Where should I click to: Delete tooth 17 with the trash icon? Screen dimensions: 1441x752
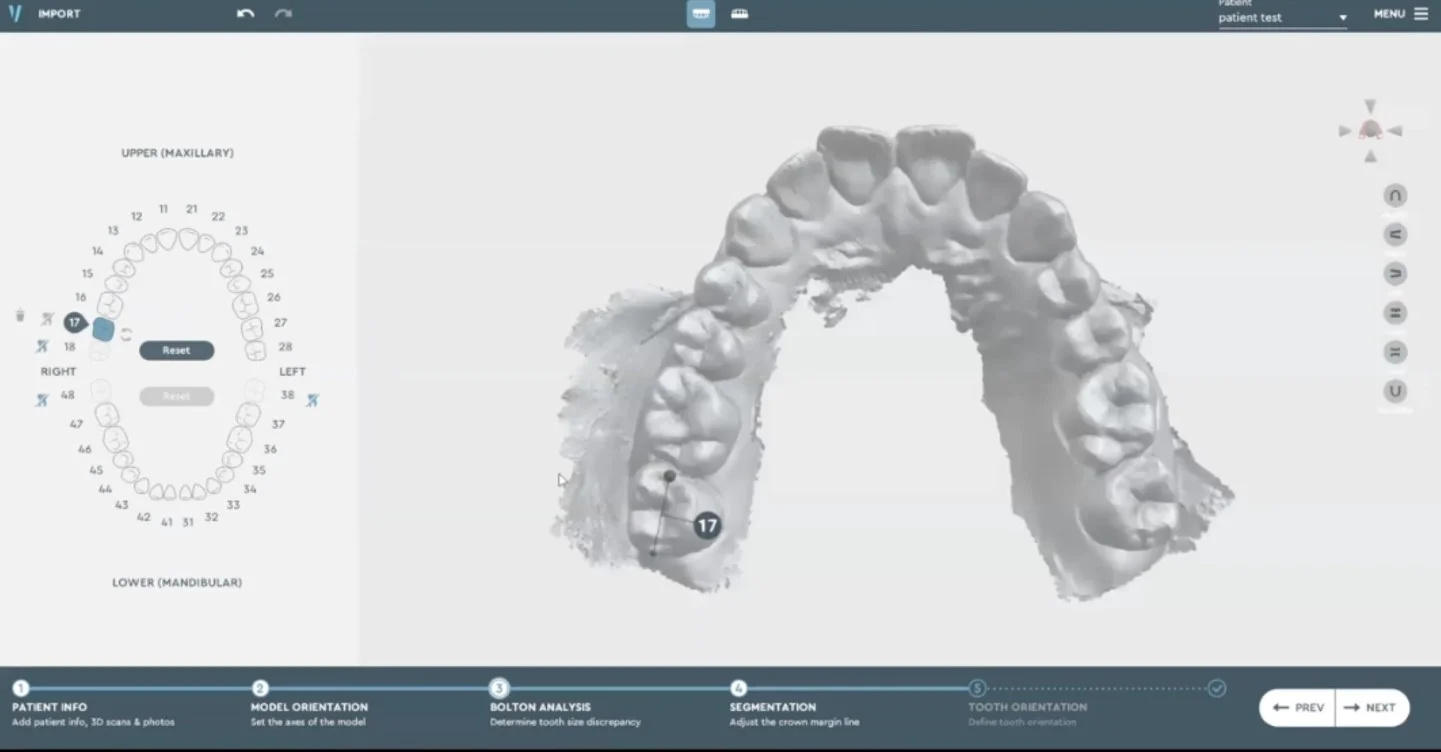[x=20, y=316]
